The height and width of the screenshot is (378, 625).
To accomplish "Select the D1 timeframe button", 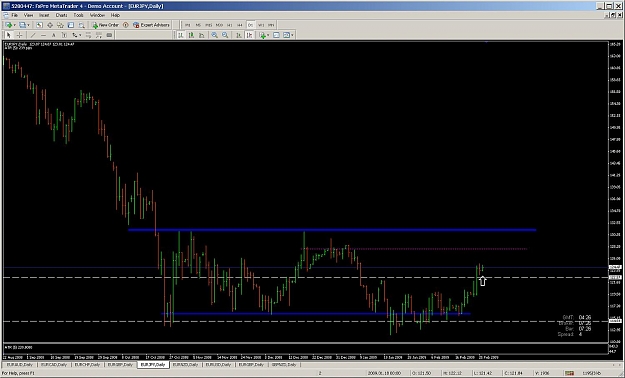I will [250, 25].
